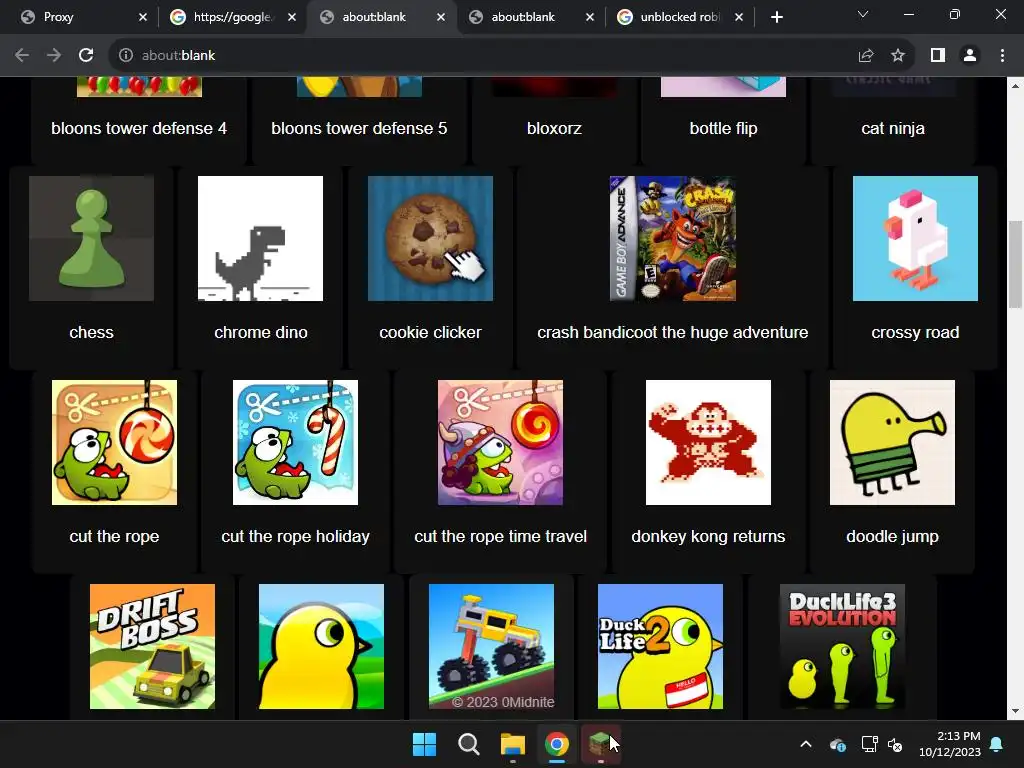The height and width of the screenshot is (768, 1024).
Task: Click the bloons tower defense 5 label
Action: click(x=359, y=128)
